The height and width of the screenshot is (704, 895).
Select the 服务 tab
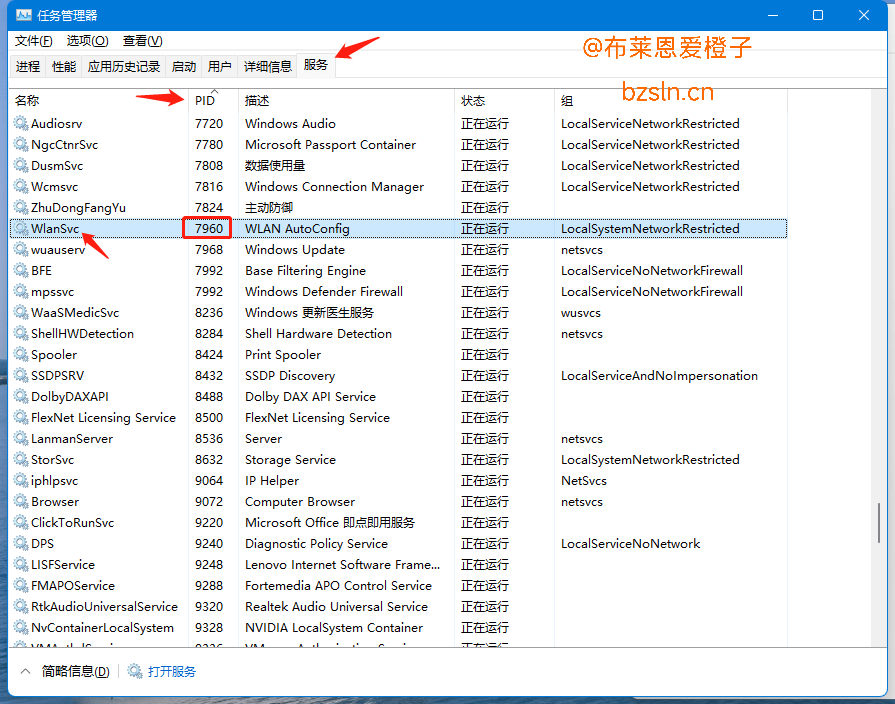[x=316, y=65]
